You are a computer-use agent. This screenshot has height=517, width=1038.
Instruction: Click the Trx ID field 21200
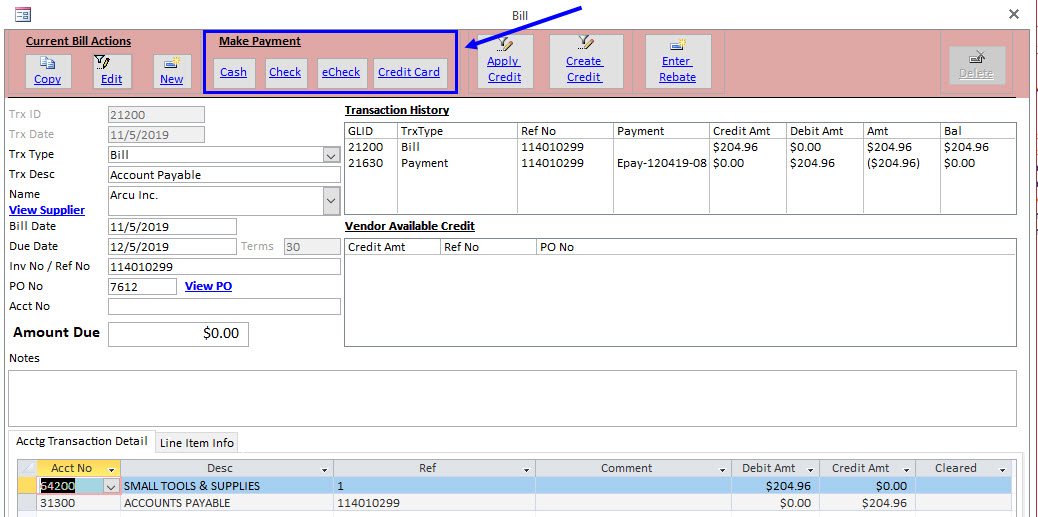[x=156, y=115]
